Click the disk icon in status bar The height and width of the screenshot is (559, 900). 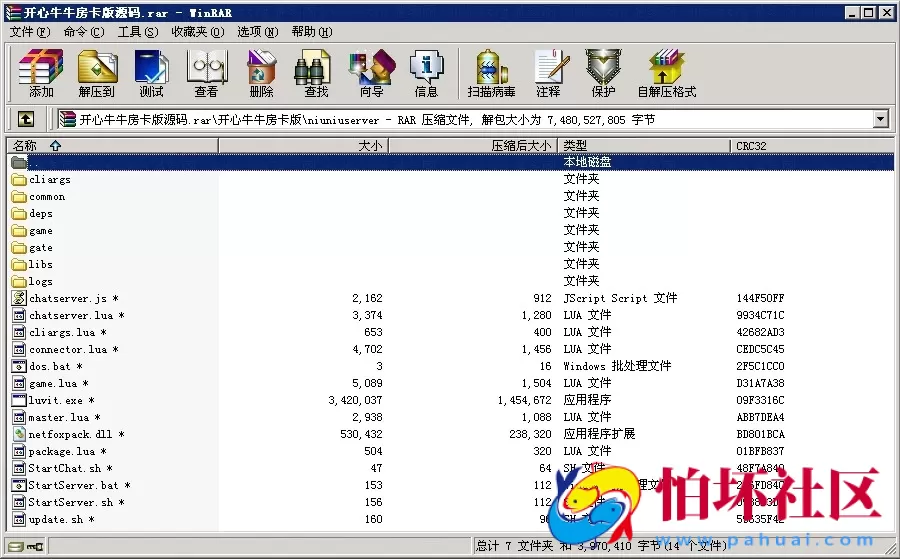(x=15, y=547)
